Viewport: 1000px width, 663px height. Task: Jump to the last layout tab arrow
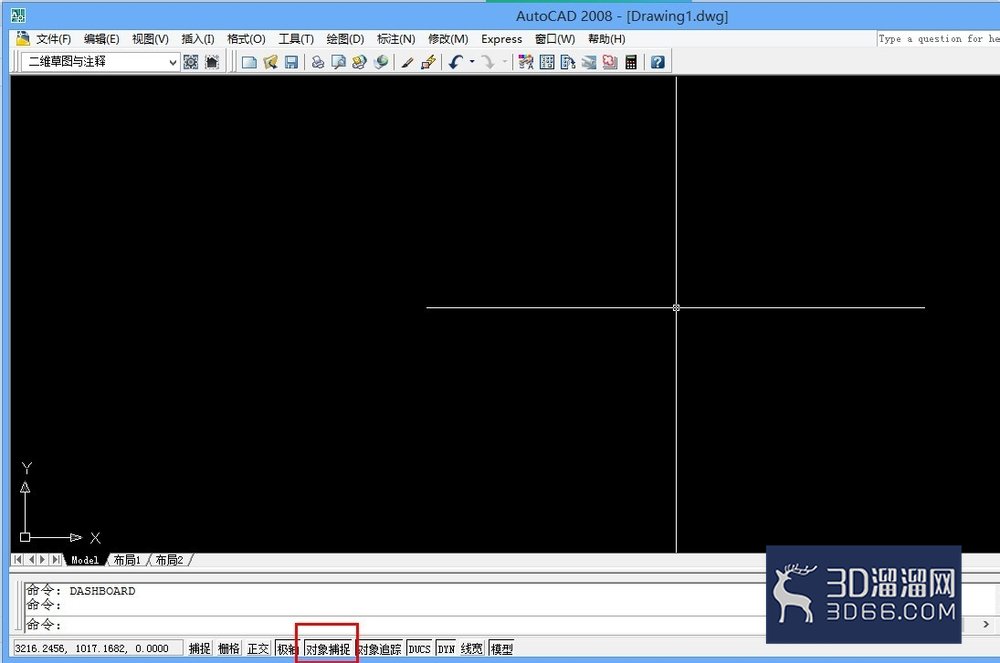55,560
